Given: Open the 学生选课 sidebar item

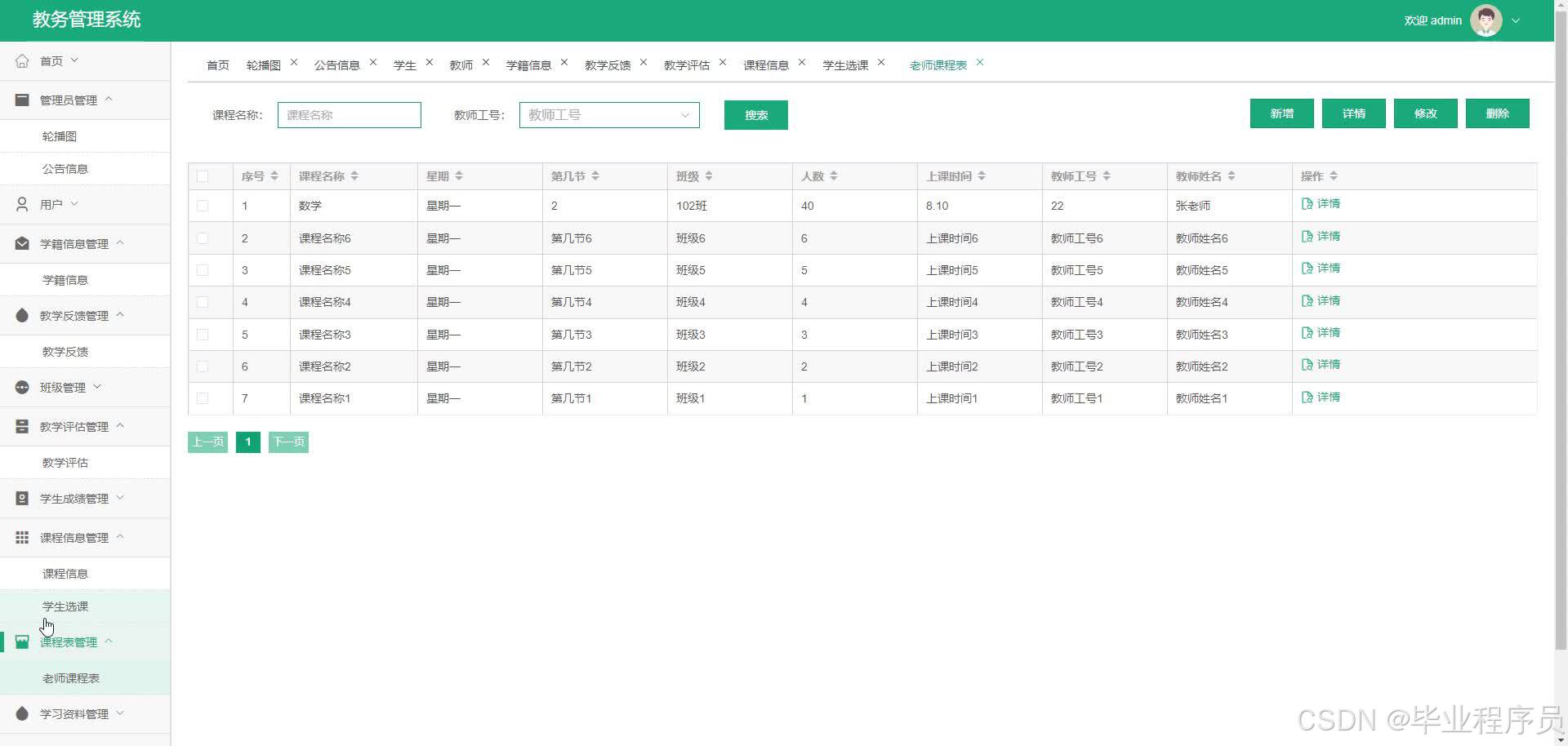Looking at the screenshot, I should (65, 606).
